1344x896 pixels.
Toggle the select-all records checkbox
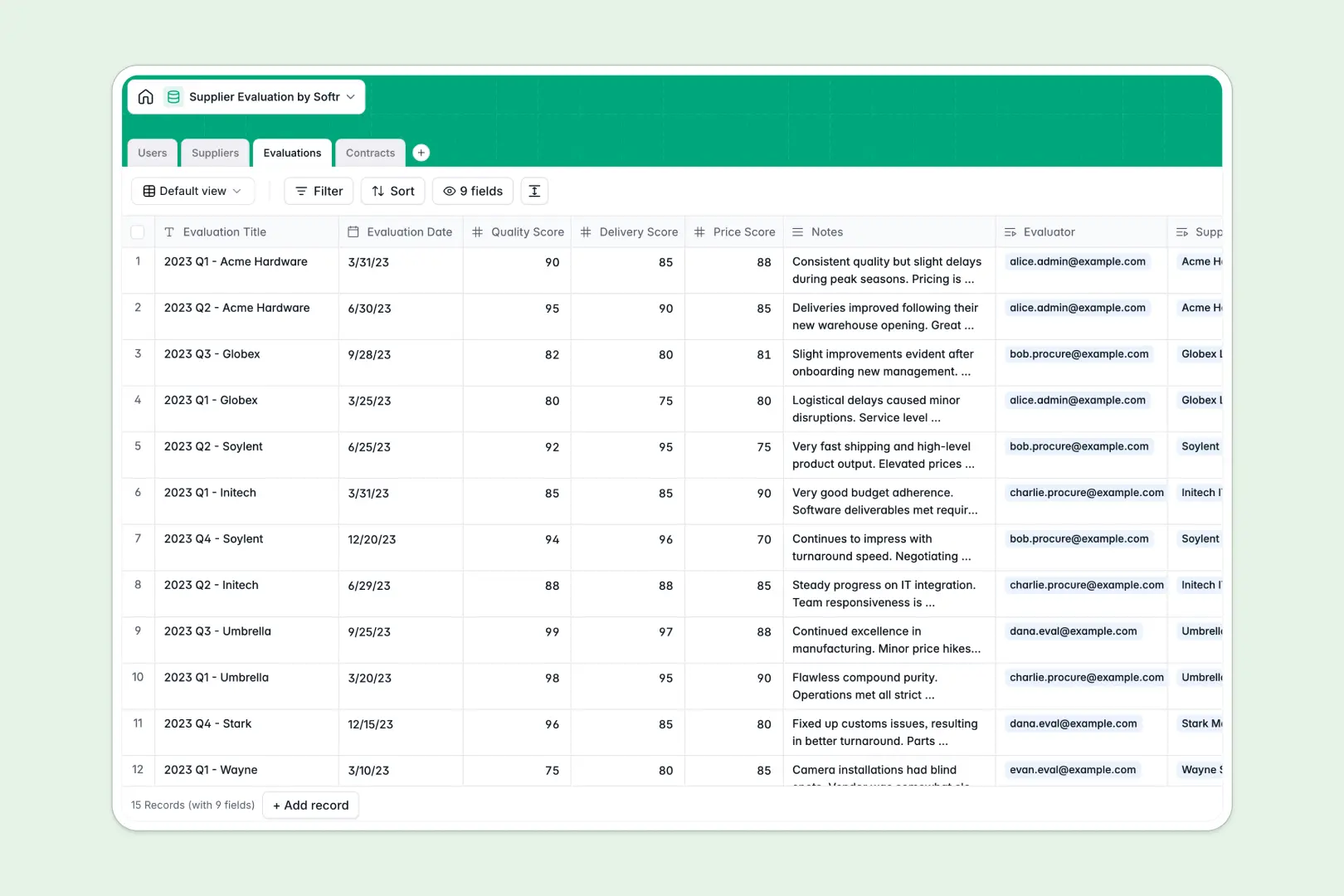click(138, 232)
